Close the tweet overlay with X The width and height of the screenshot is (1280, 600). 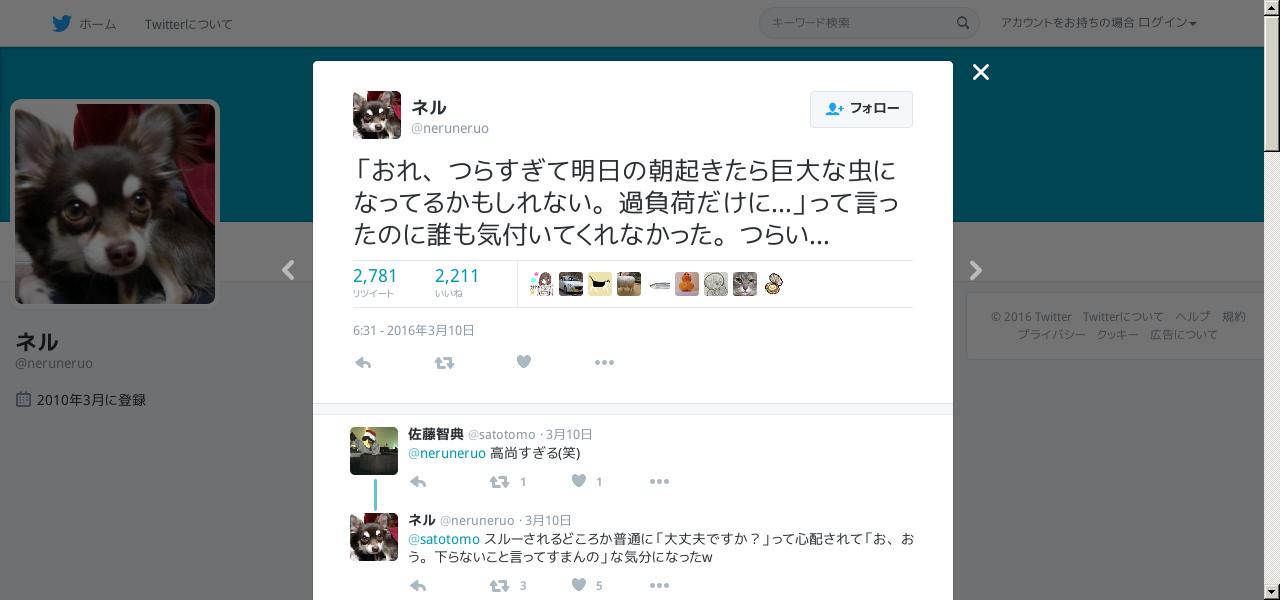tap(981, 72)
